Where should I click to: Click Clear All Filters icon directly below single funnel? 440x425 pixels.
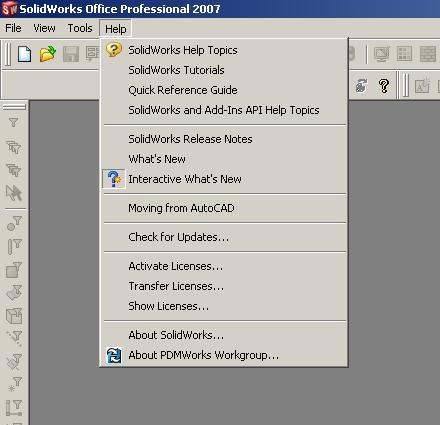coord(14,147)
